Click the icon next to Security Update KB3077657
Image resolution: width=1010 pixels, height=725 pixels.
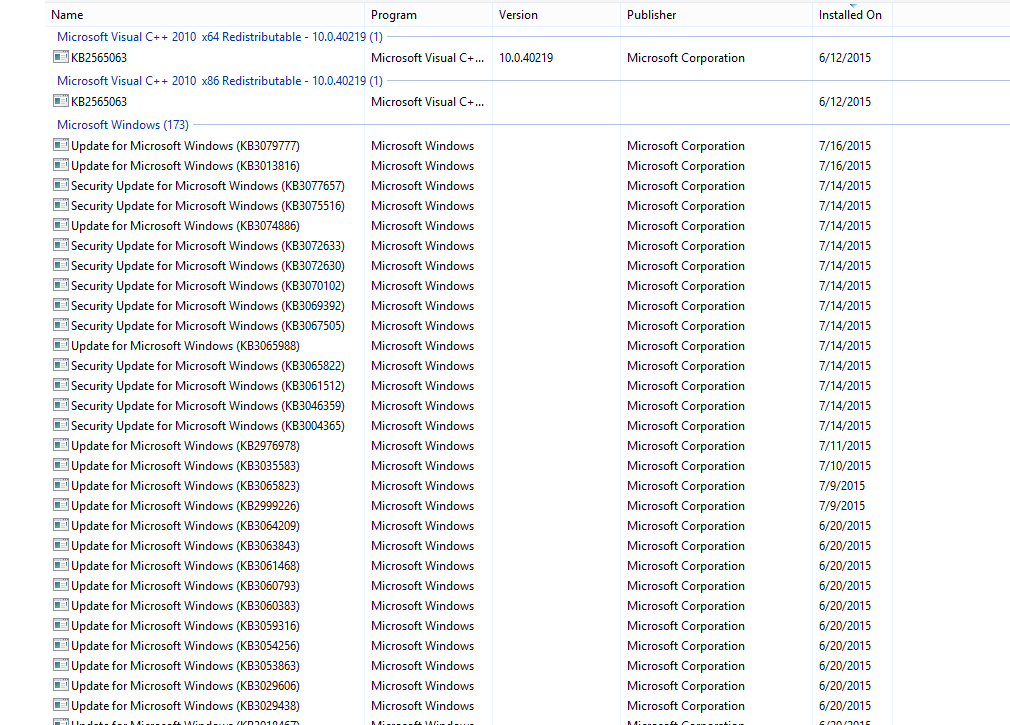61,186
